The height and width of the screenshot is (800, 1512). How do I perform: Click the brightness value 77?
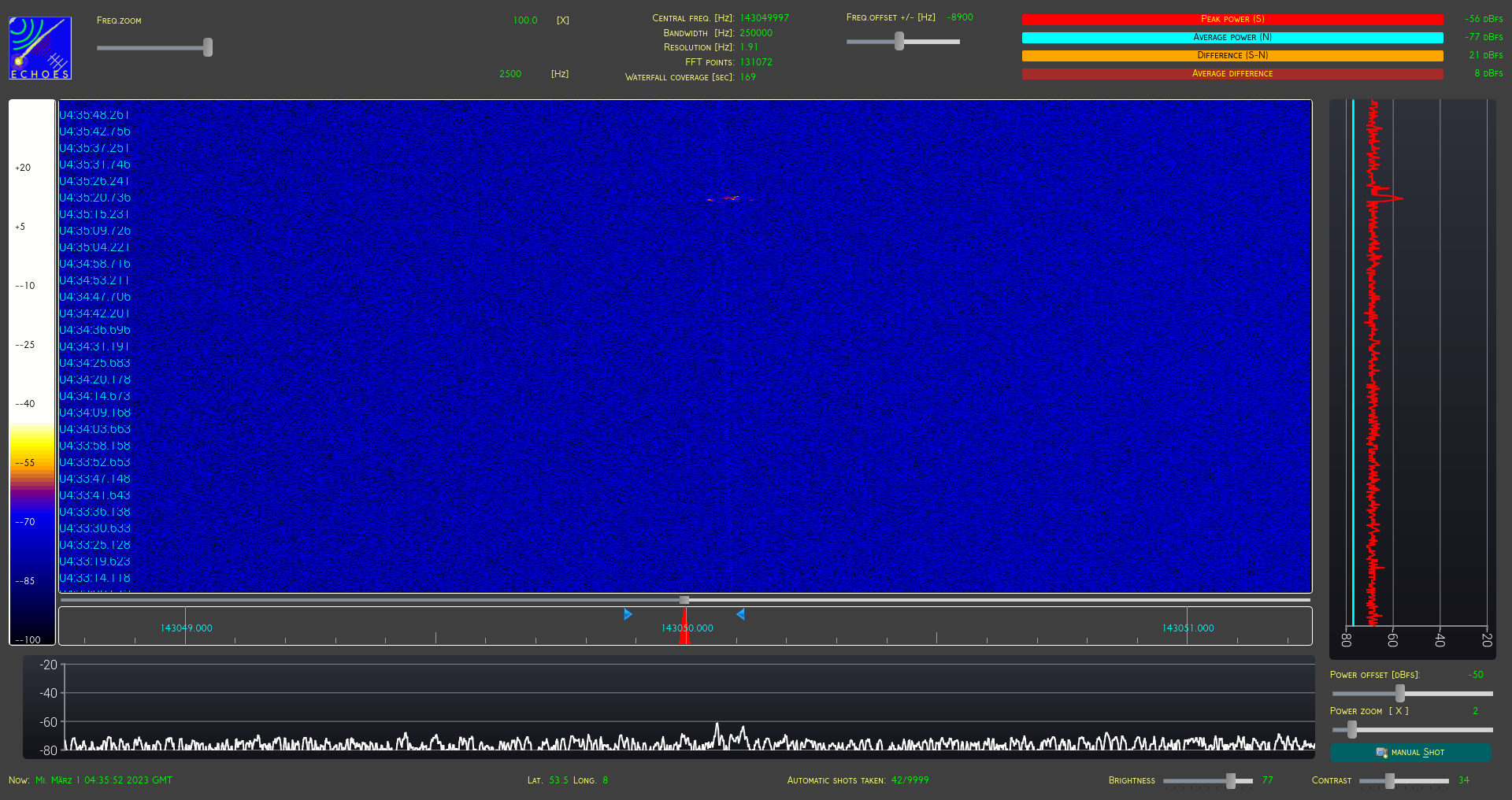point(1268,780)
